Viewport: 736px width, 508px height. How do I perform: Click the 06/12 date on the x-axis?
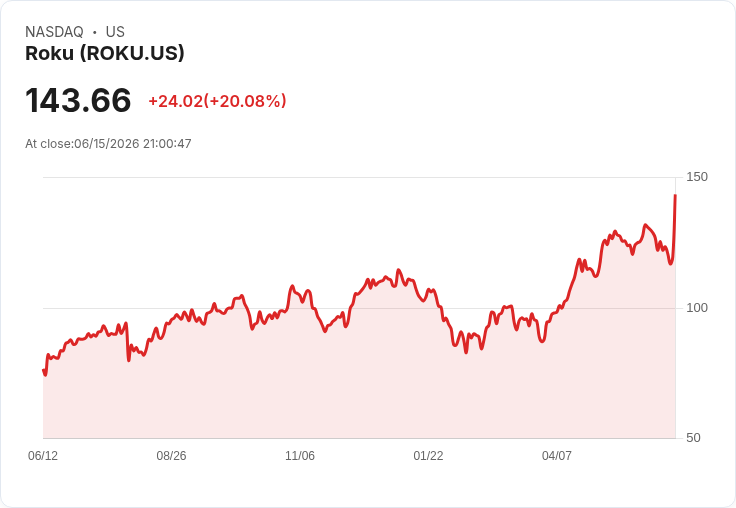43,455
